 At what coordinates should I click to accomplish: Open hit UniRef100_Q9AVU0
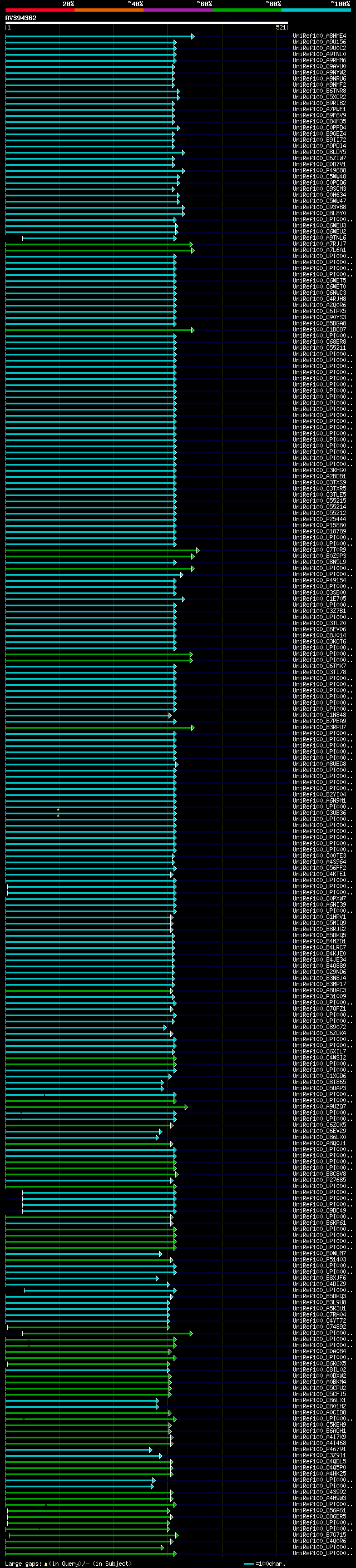tap(319, 66)
